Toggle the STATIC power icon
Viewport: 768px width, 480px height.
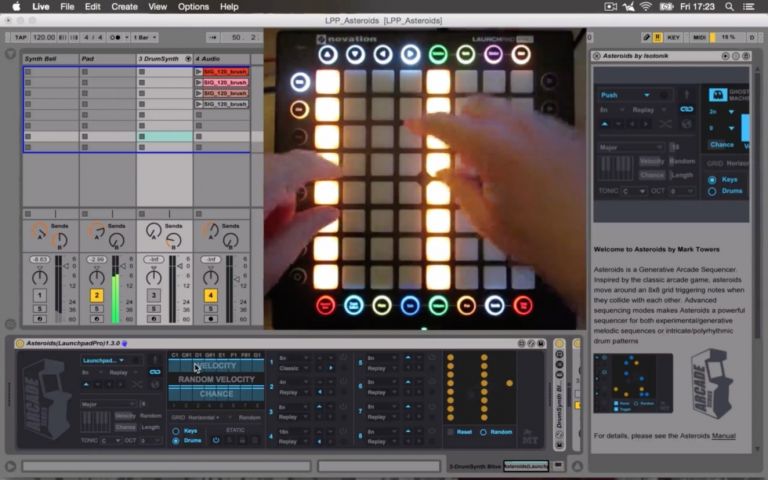216,440
